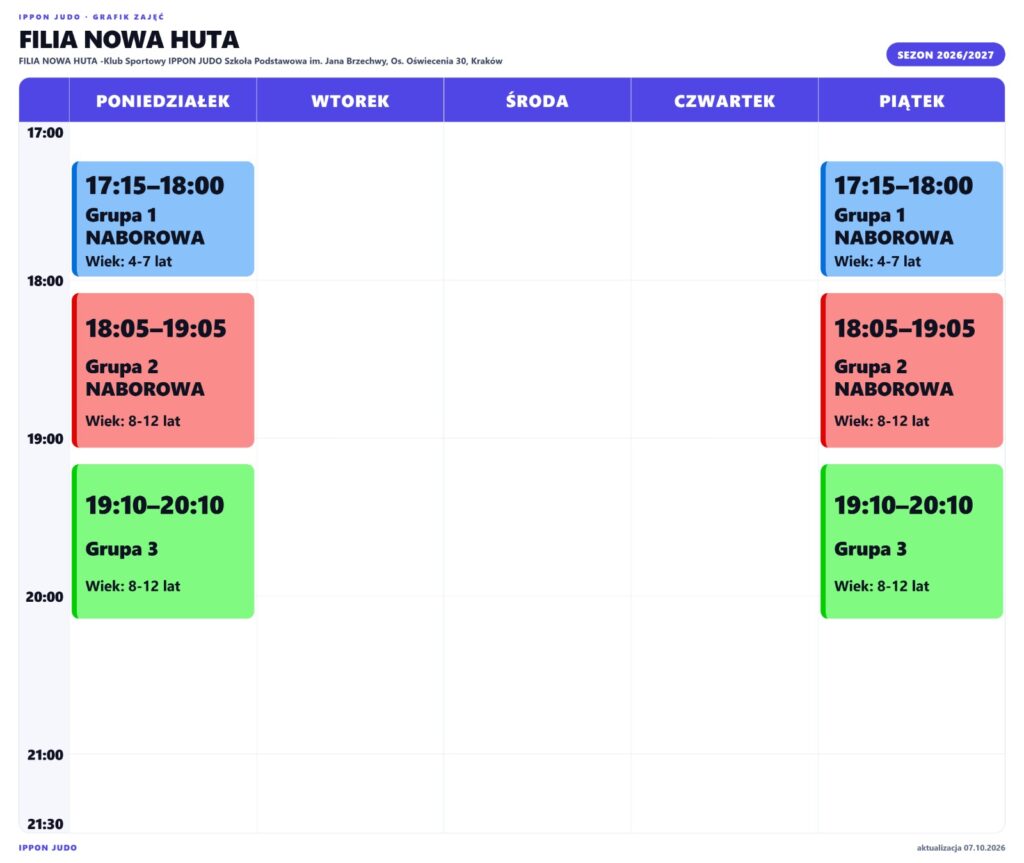The width and height of the screenshot is (1024, 863).
Task: Click the 20:00 time label
Action: pyautogui.click(x=45, y=596)
